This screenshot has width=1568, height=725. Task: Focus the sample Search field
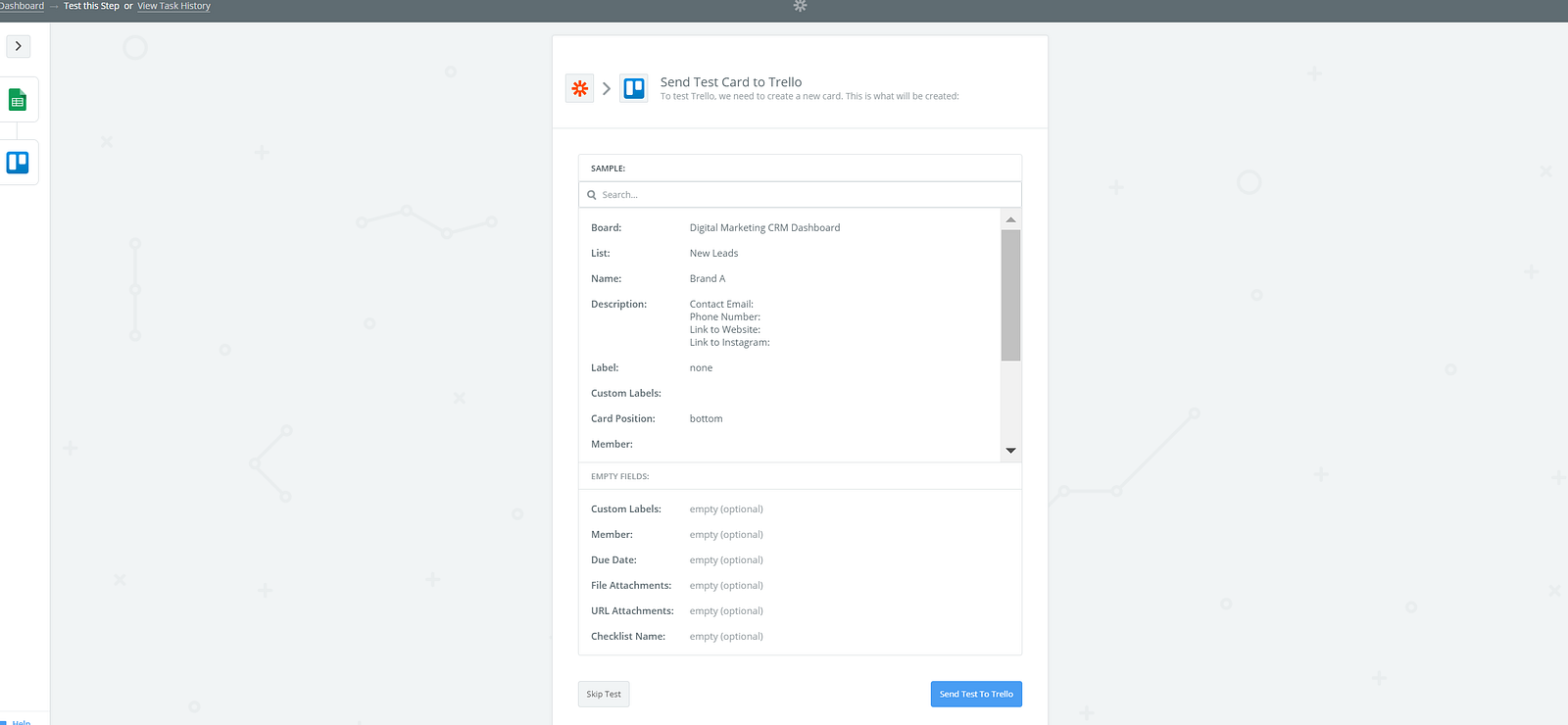click(x=800, y=194)
